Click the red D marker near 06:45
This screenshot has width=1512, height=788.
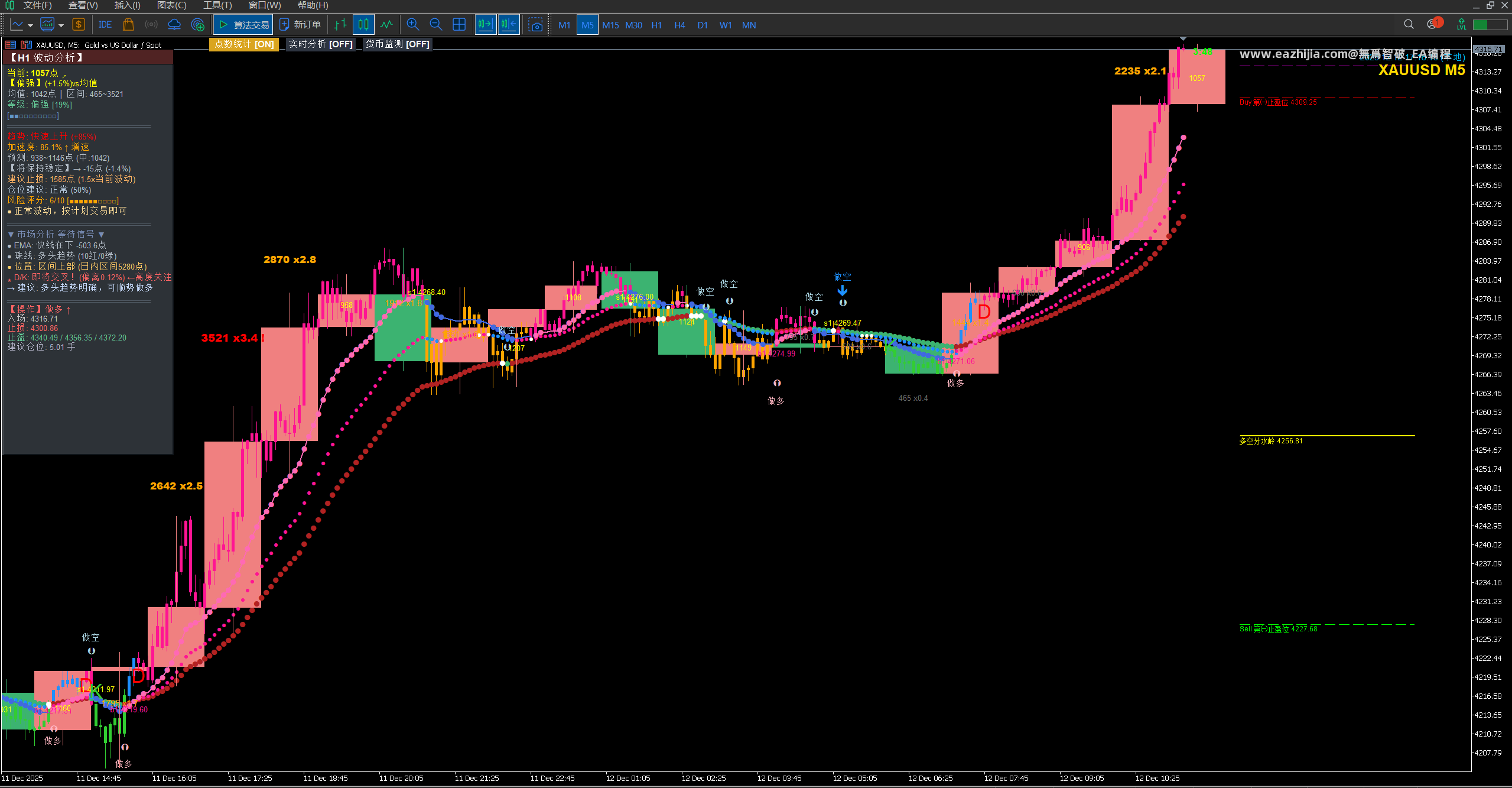pos(984,312)
